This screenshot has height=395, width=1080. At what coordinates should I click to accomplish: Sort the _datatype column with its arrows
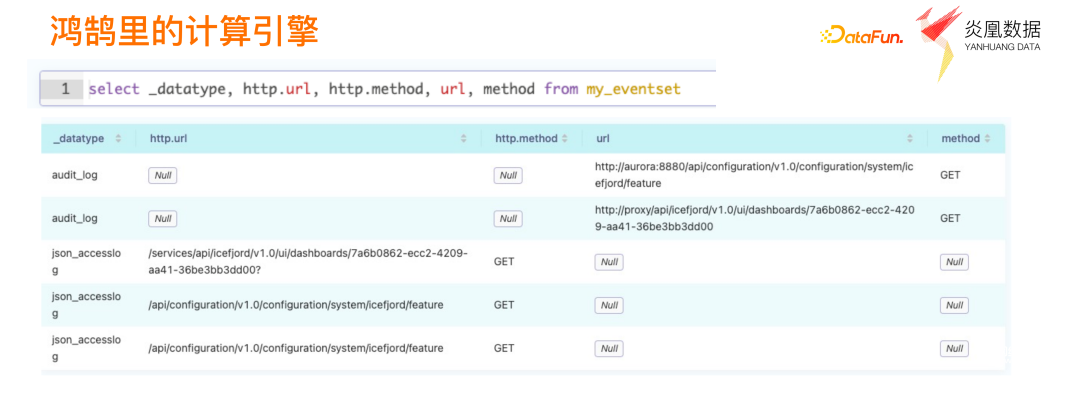118,139
